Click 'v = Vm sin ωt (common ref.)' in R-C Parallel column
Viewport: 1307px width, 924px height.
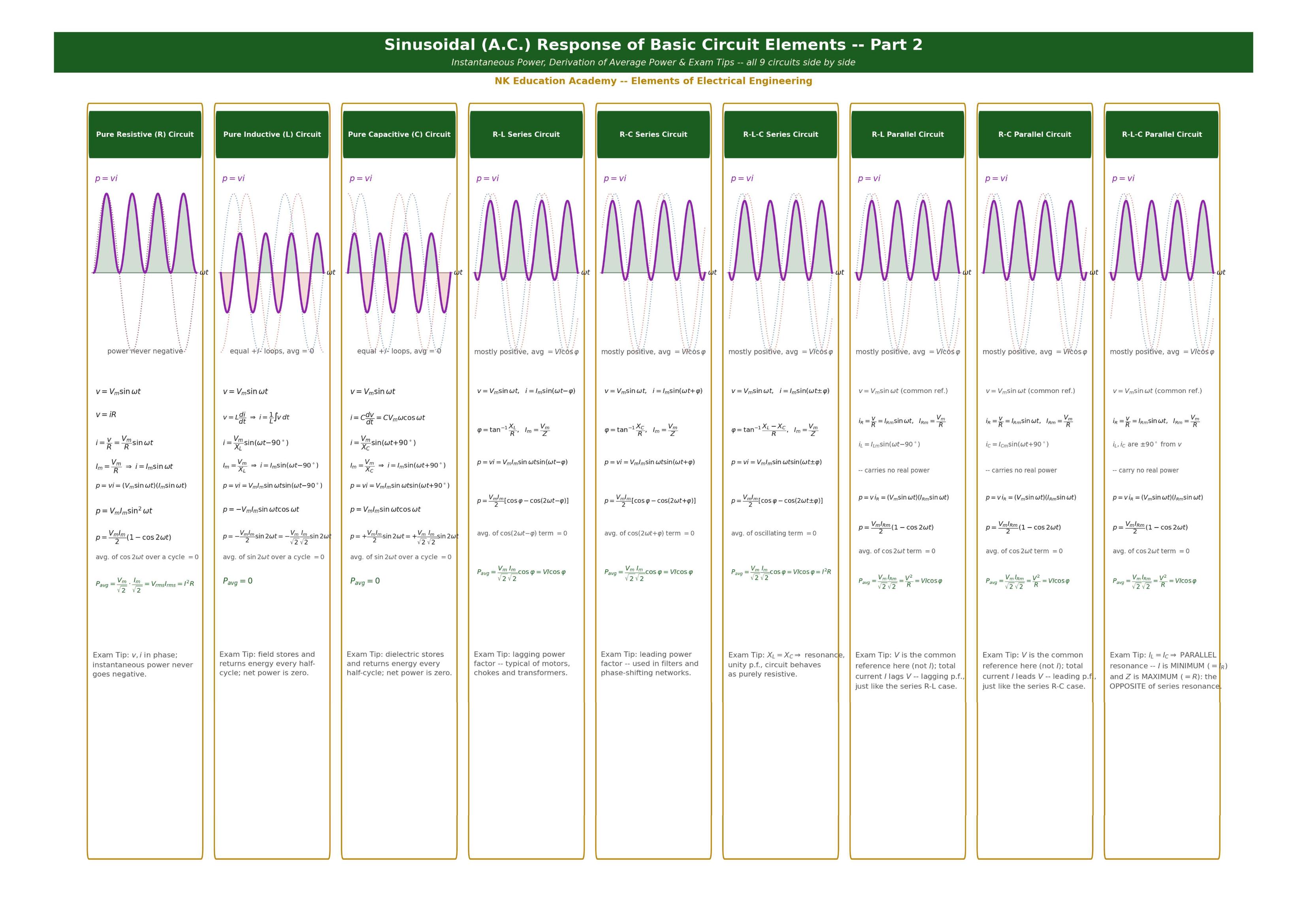pos(1030,391)
